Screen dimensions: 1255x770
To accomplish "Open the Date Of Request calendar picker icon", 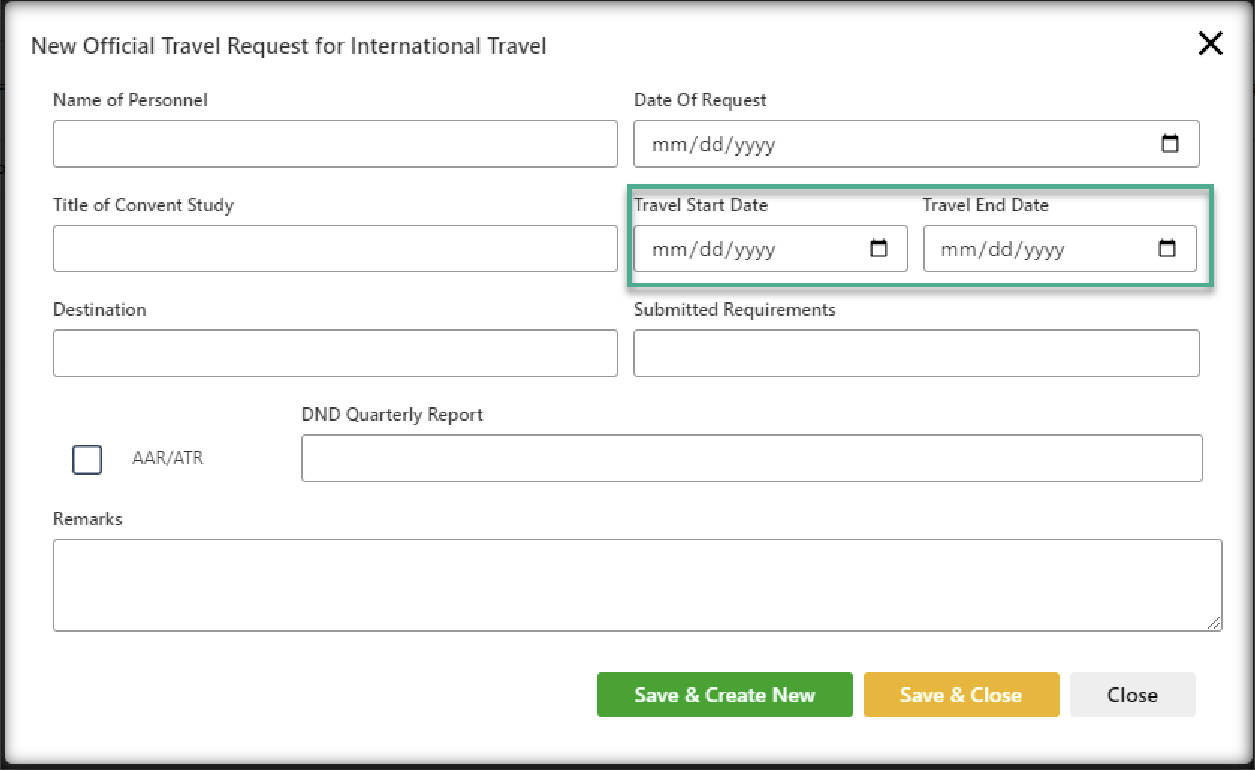I will point(1169,144).
